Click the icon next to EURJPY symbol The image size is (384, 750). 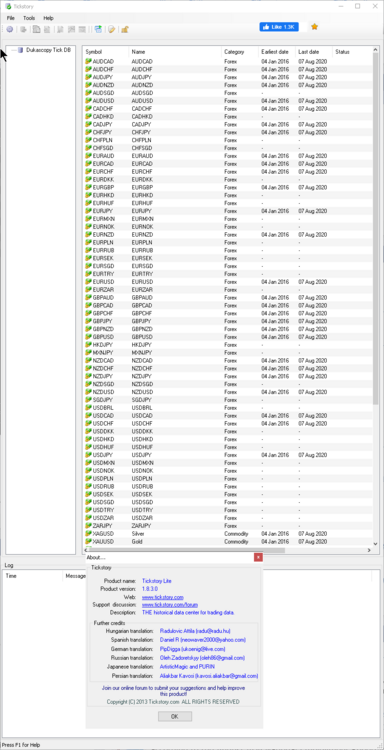point(88,211)
